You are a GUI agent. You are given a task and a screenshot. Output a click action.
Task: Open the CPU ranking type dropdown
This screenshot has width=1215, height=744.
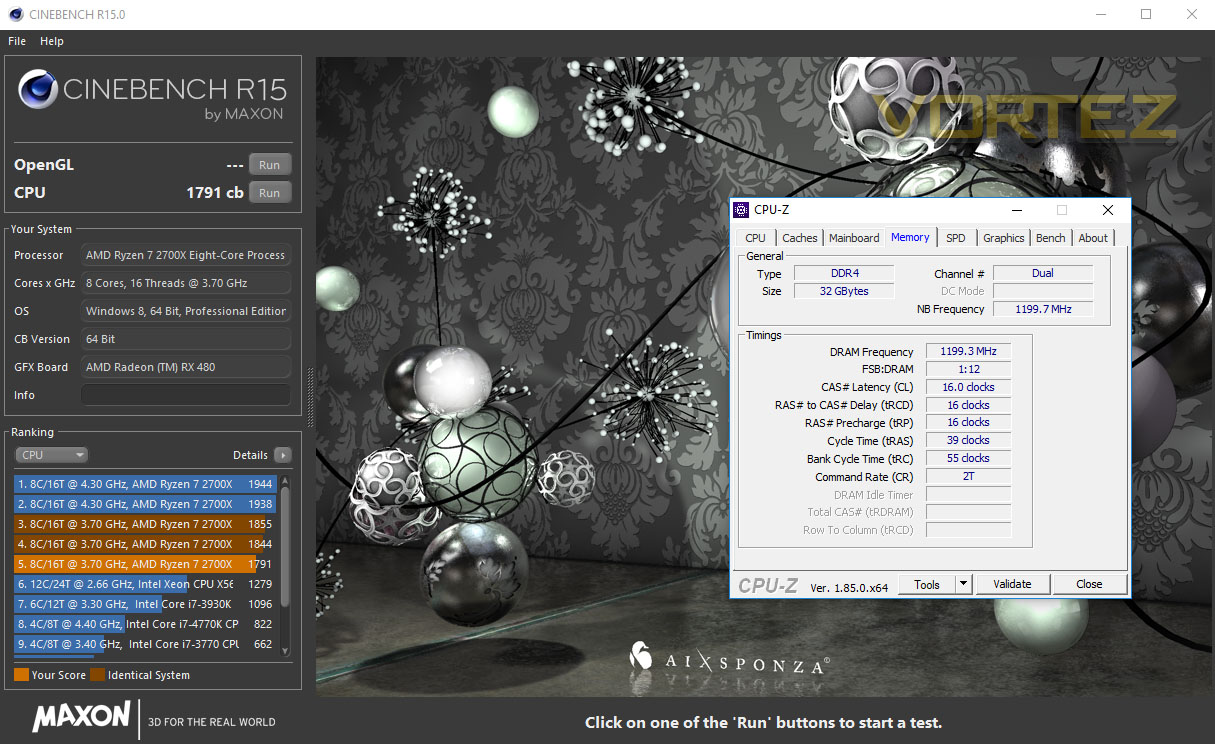52,455
